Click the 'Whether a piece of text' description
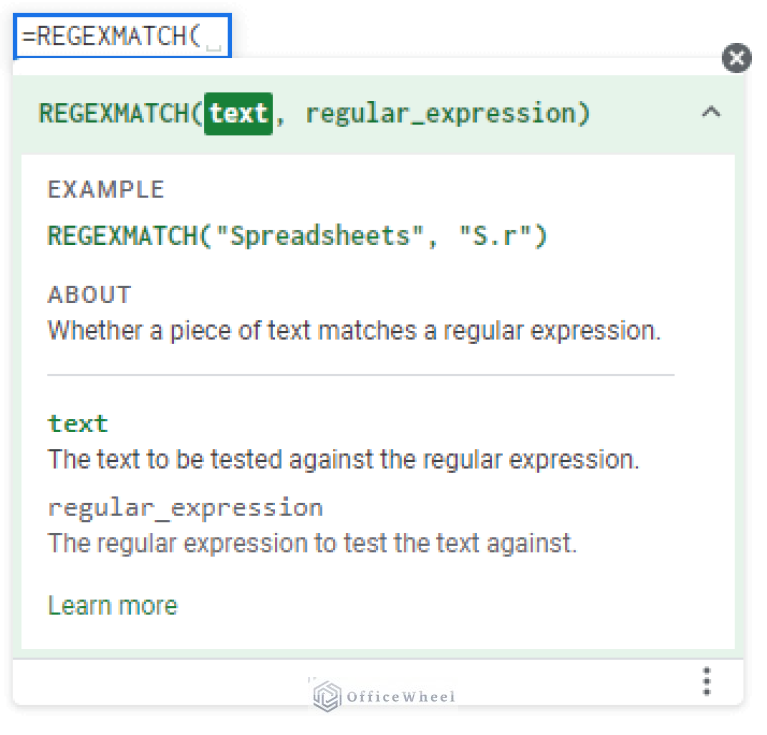This screenshot has height=735, width=767. point(354,330)
